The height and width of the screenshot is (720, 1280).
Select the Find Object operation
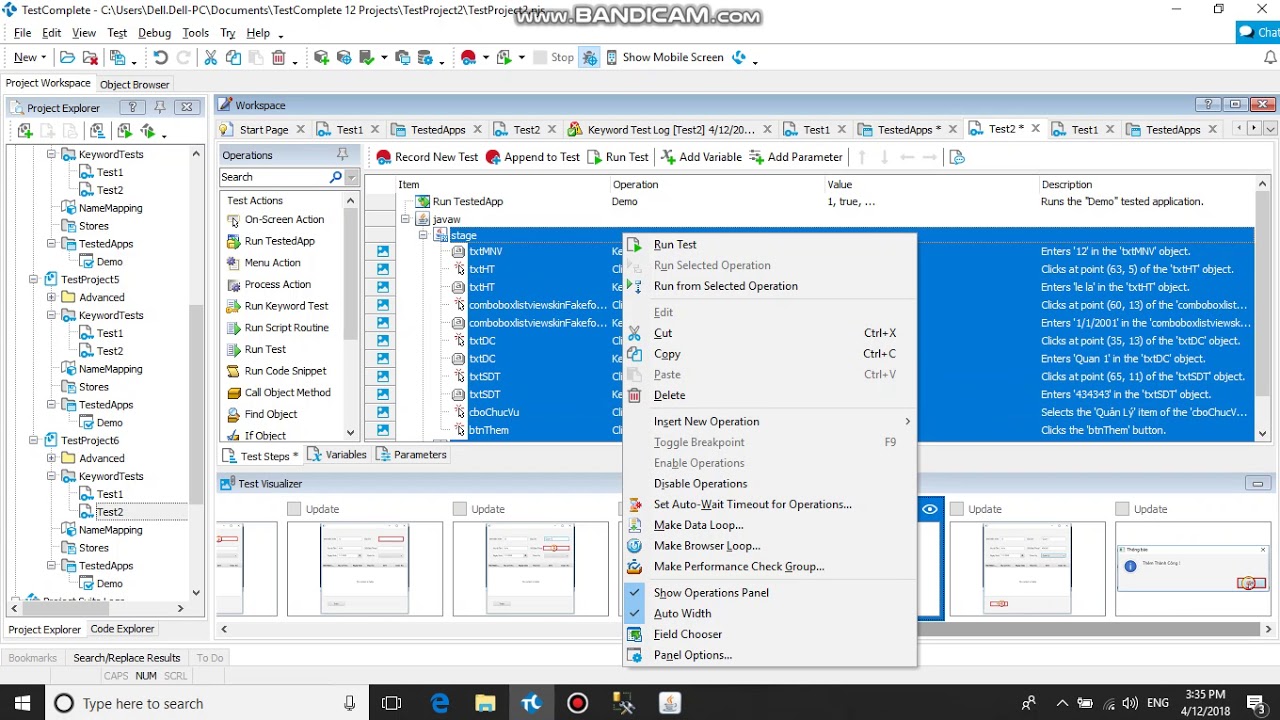[261, 414]
